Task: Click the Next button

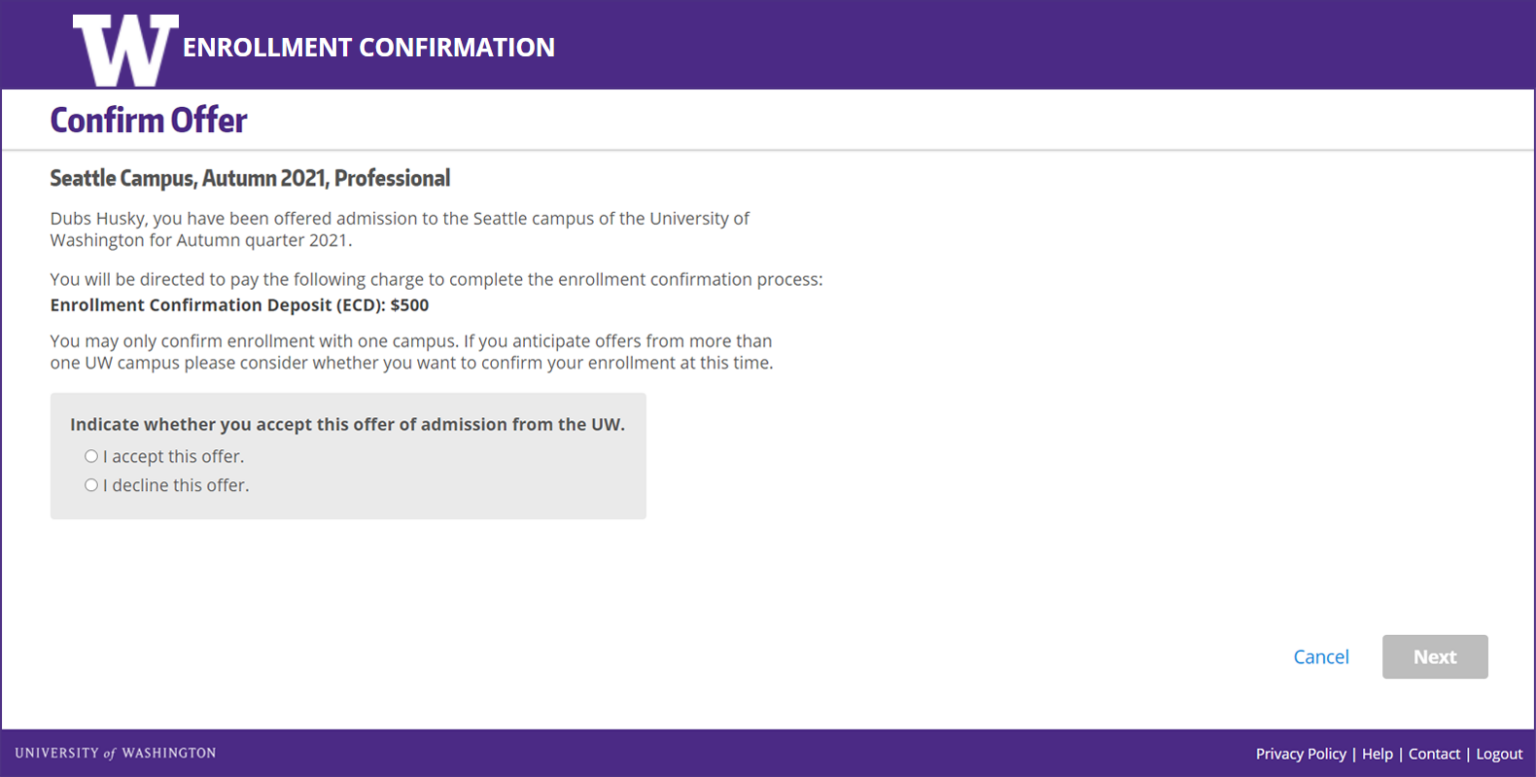Action: tap(1434, 656)
